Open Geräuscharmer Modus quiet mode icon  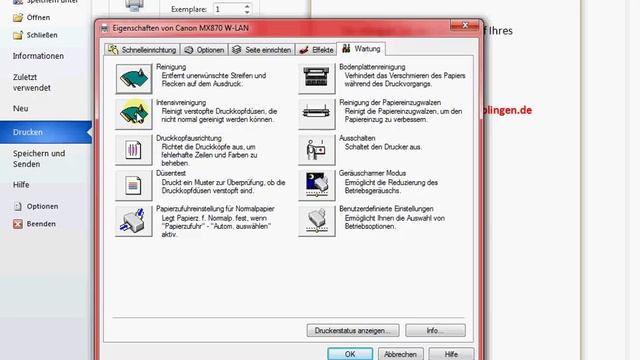click(316, 185)
